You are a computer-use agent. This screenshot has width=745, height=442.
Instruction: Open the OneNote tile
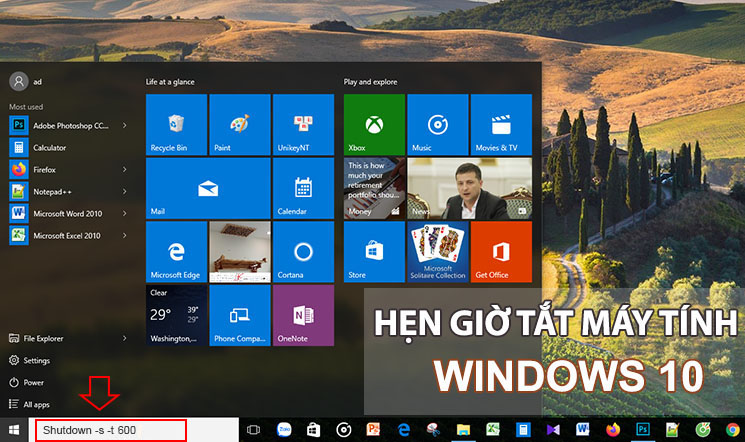tap(303, 313)
